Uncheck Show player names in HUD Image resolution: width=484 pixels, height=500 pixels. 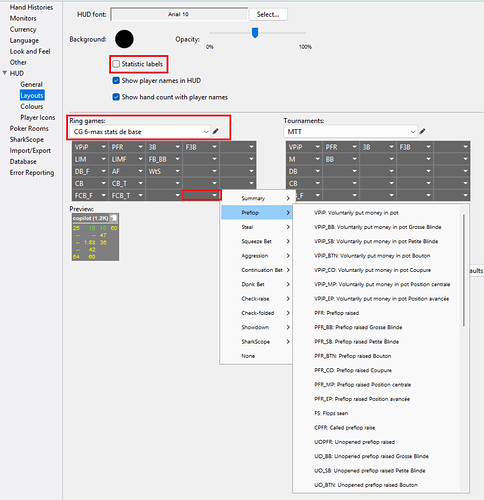click(x=116, y=80)
